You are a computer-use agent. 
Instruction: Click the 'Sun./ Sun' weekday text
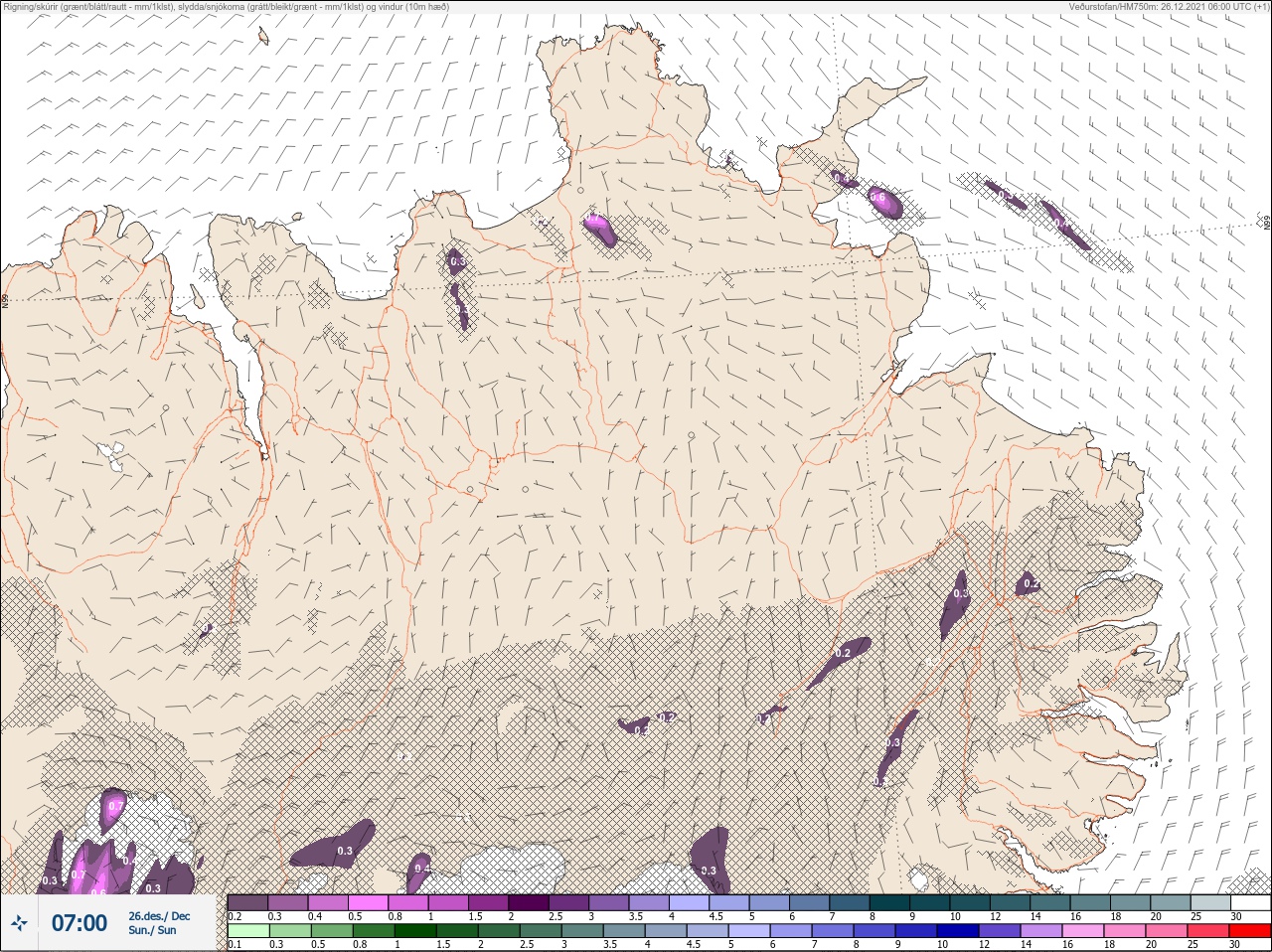pyautogui.click(x=152, y=930)
